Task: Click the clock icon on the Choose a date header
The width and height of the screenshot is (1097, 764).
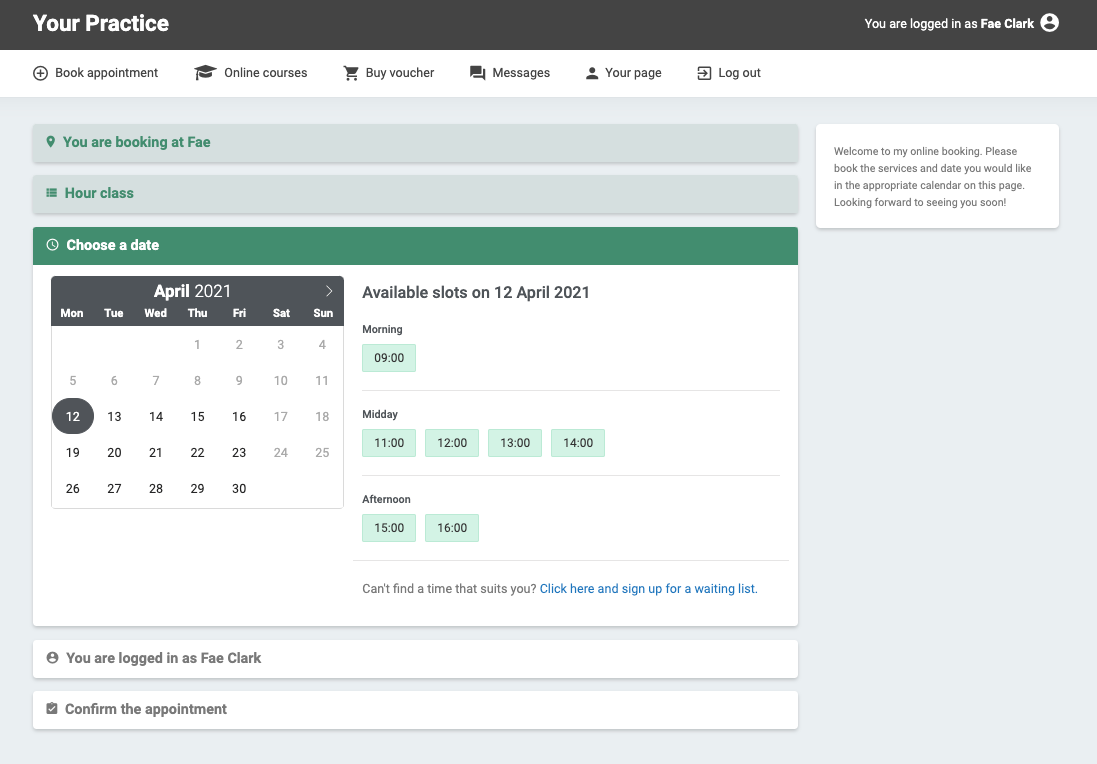Action: 50,244
